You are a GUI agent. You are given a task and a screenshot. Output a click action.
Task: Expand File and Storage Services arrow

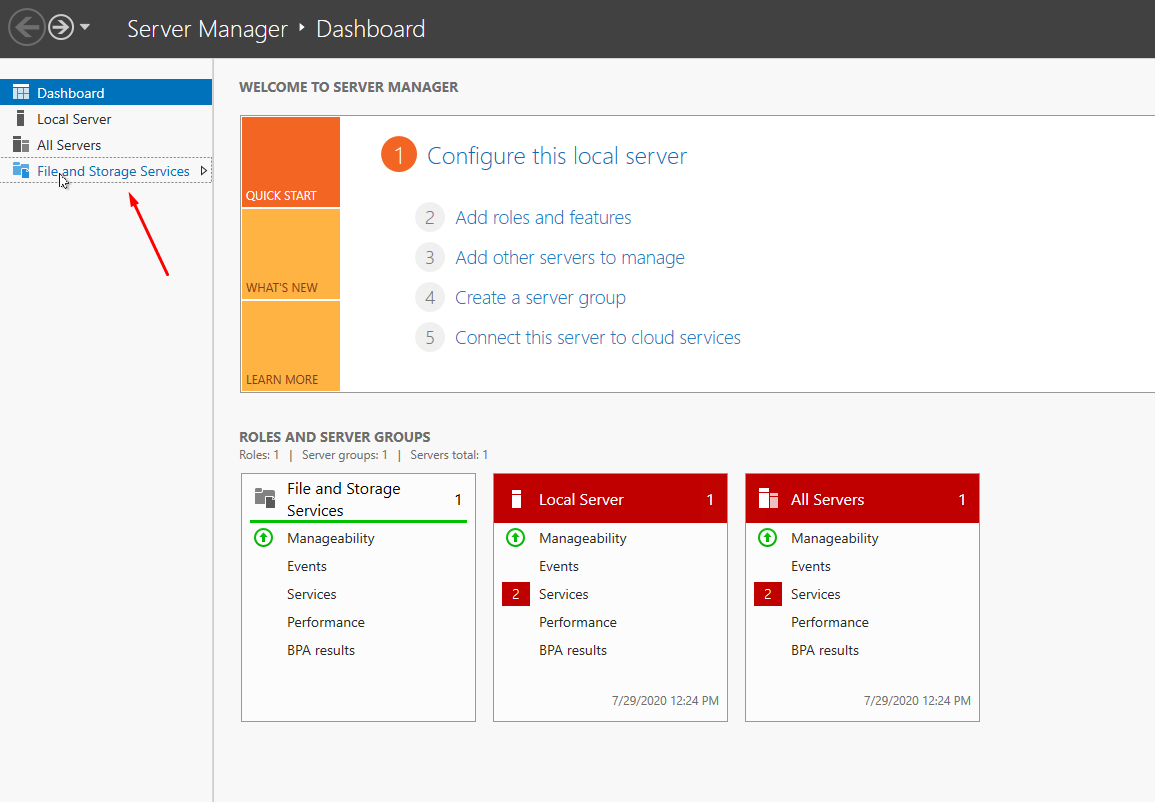coord(204,171)
